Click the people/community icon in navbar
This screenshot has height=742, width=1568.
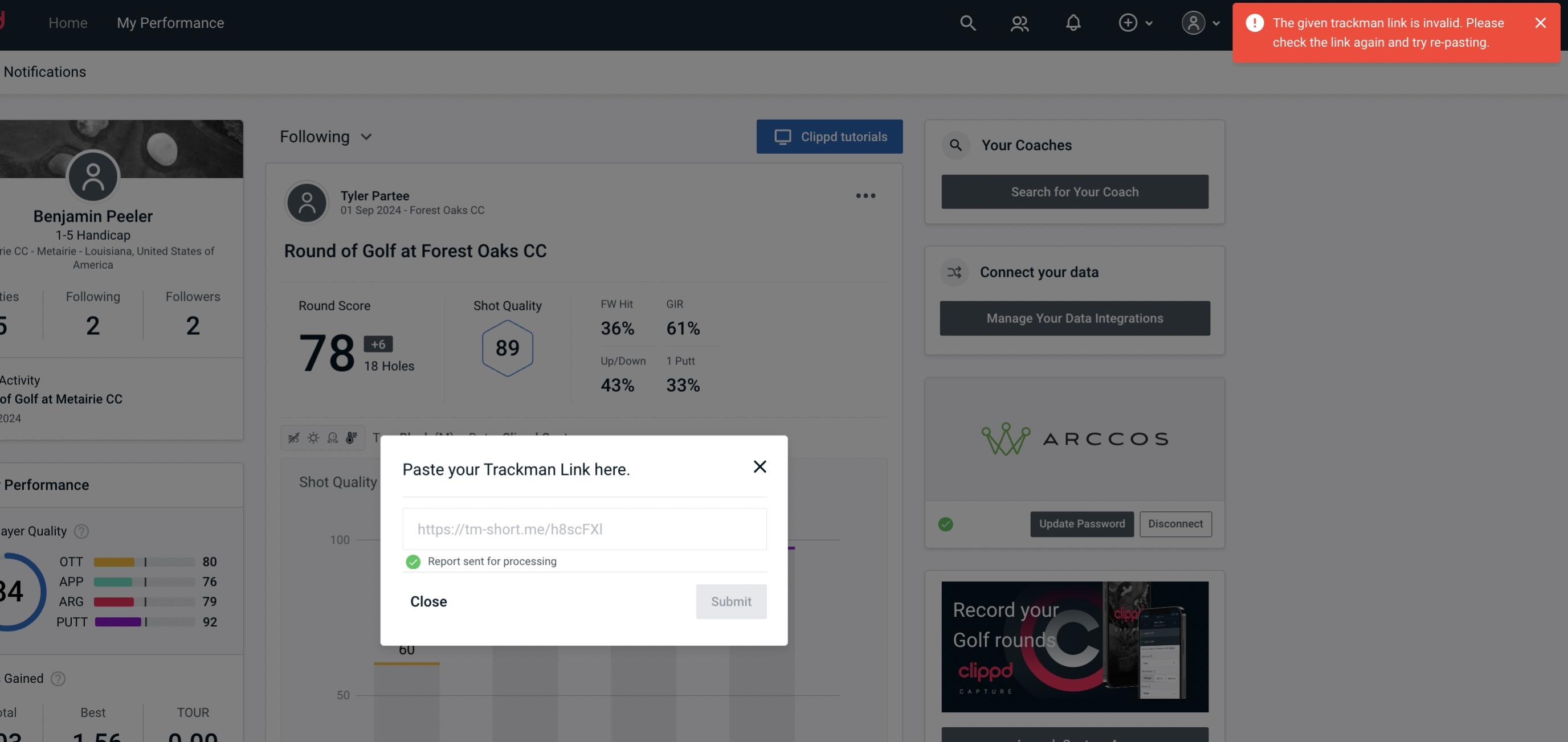(1018, 22)
